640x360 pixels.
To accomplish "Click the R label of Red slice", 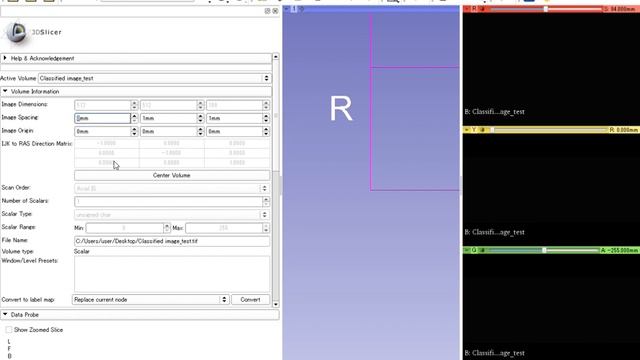I will pos(474,9).
